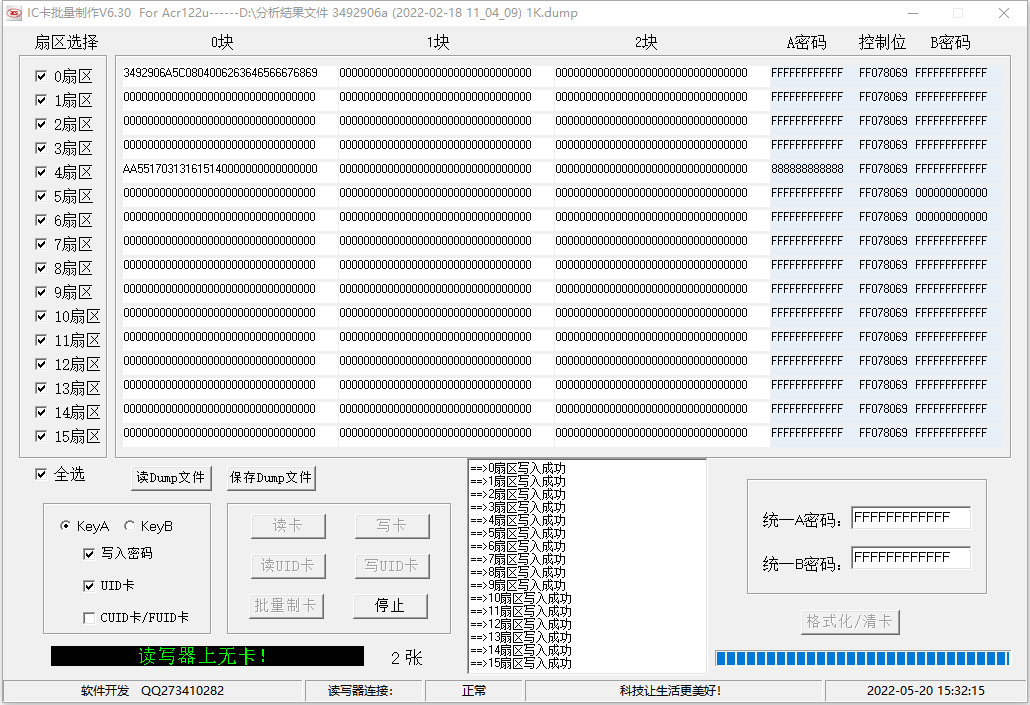Click the 统一B密码 input field

click(910, 557)
